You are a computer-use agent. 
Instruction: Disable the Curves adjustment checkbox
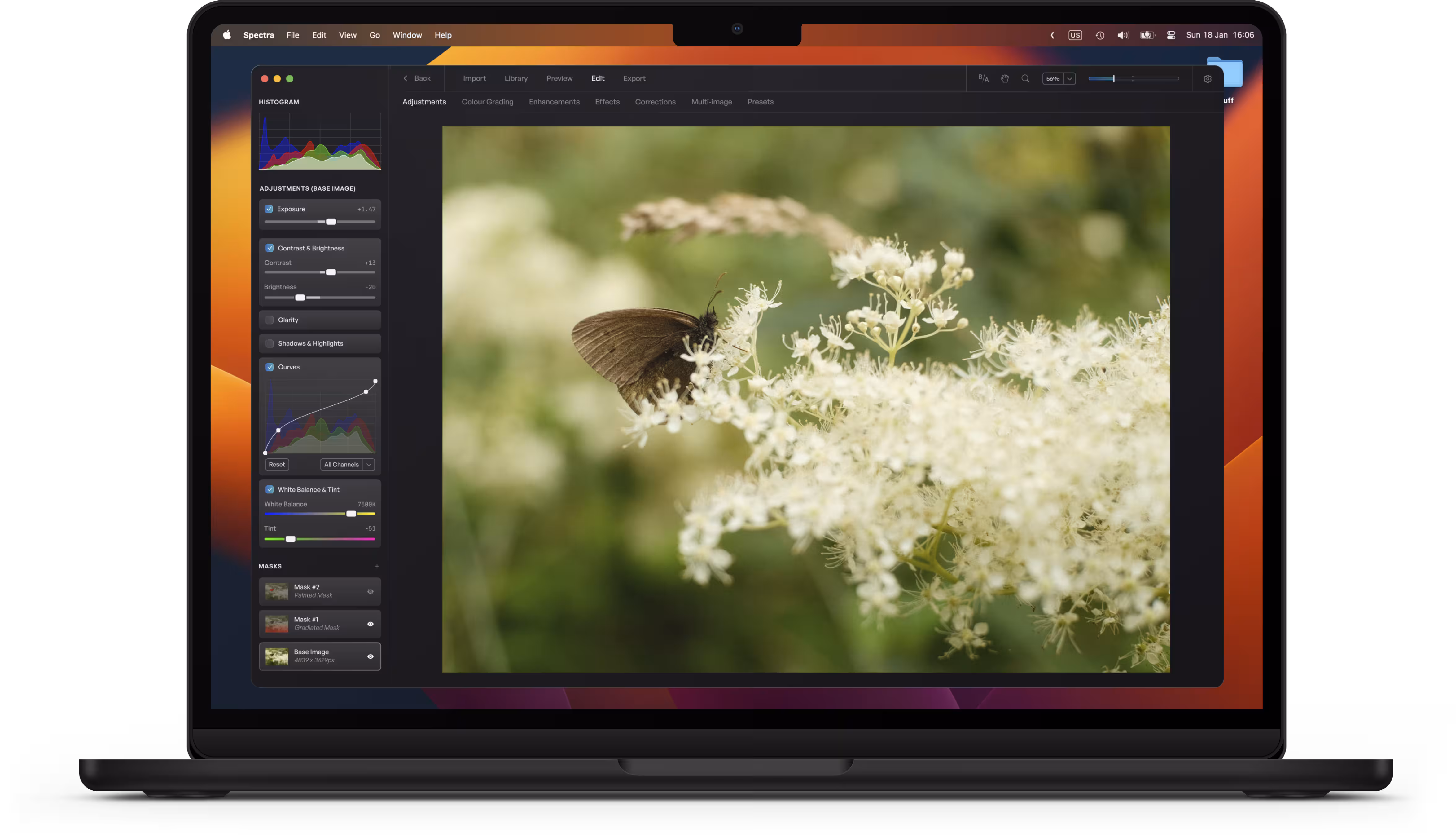(x=269, y=367)
